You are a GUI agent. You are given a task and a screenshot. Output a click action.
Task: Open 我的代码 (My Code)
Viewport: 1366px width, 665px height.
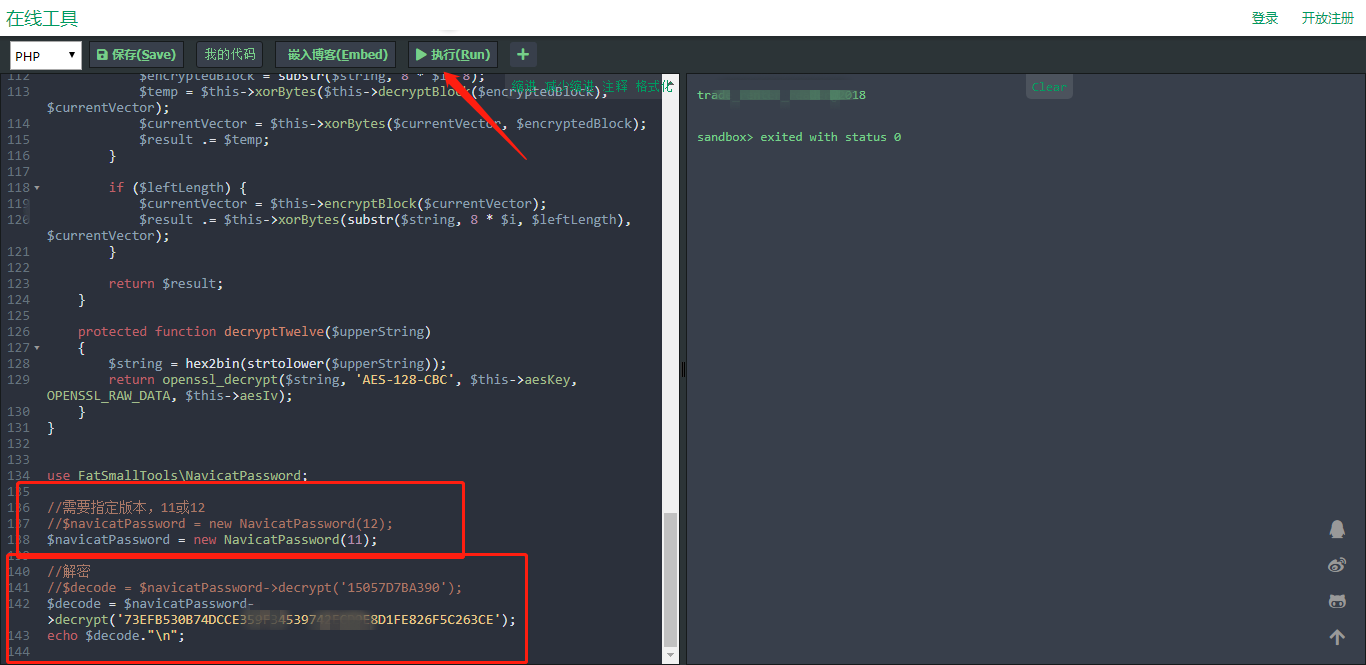[x=230, y=54]
